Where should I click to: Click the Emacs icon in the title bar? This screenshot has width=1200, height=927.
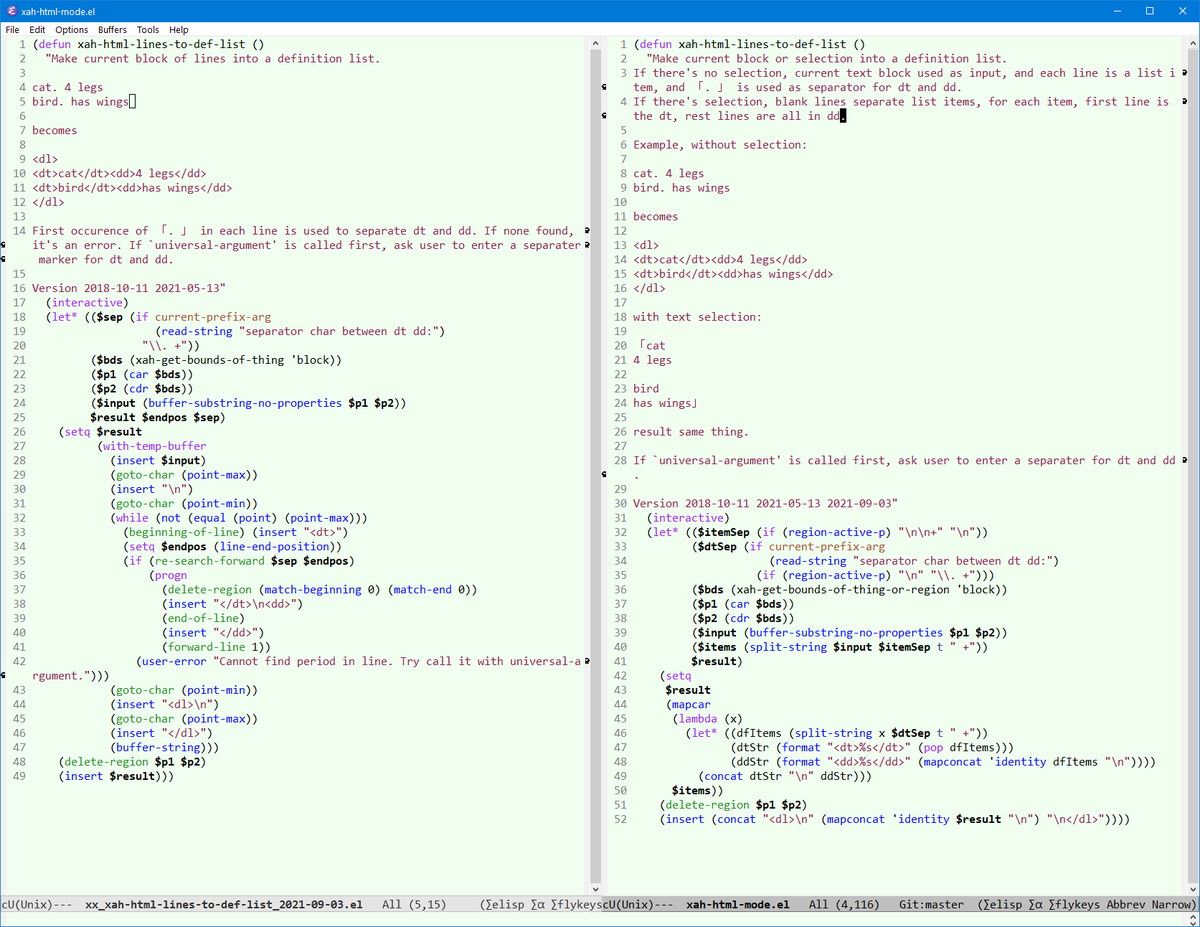[10, 10]
